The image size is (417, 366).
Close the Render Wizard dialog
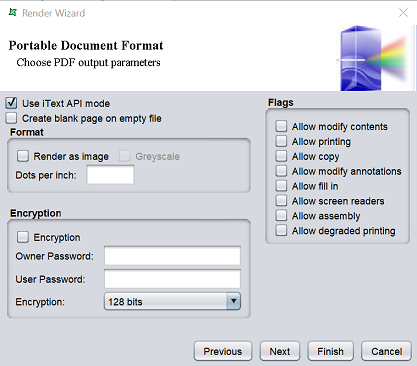pyautogui.click(x=403, y=13)
